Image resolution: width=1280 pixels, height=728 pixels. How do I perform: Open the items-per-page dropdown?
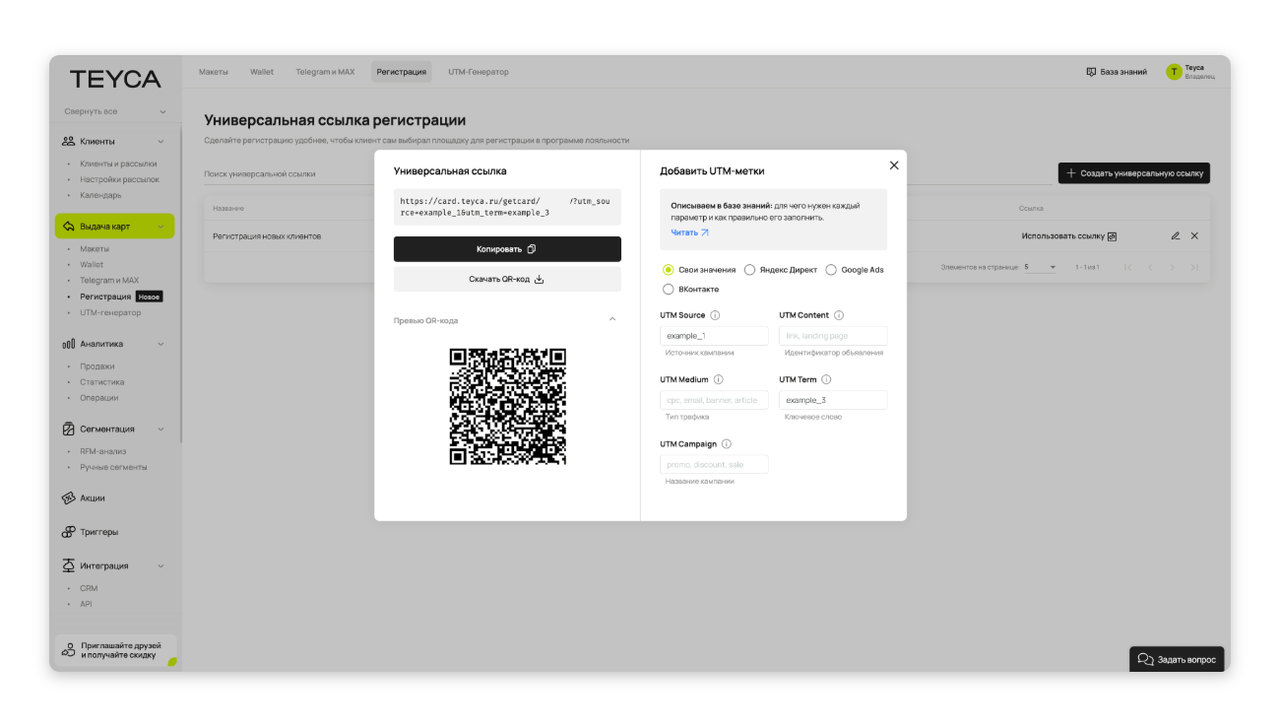(x=1040, y=267)
